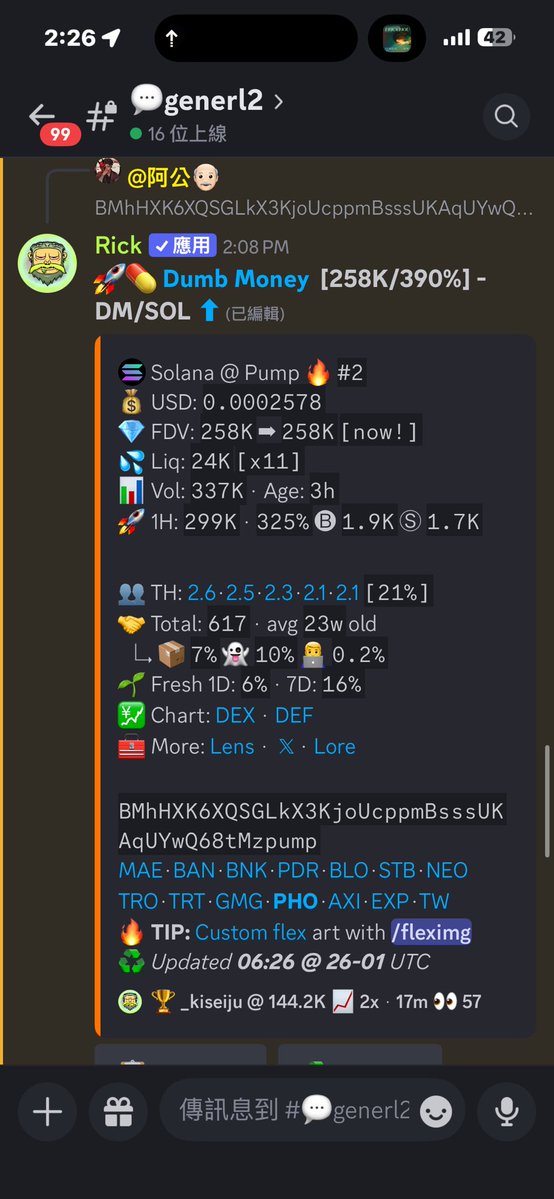
Task: Tap the plus attachment button
Action: pyautogui.click(x=47, y=1112)
